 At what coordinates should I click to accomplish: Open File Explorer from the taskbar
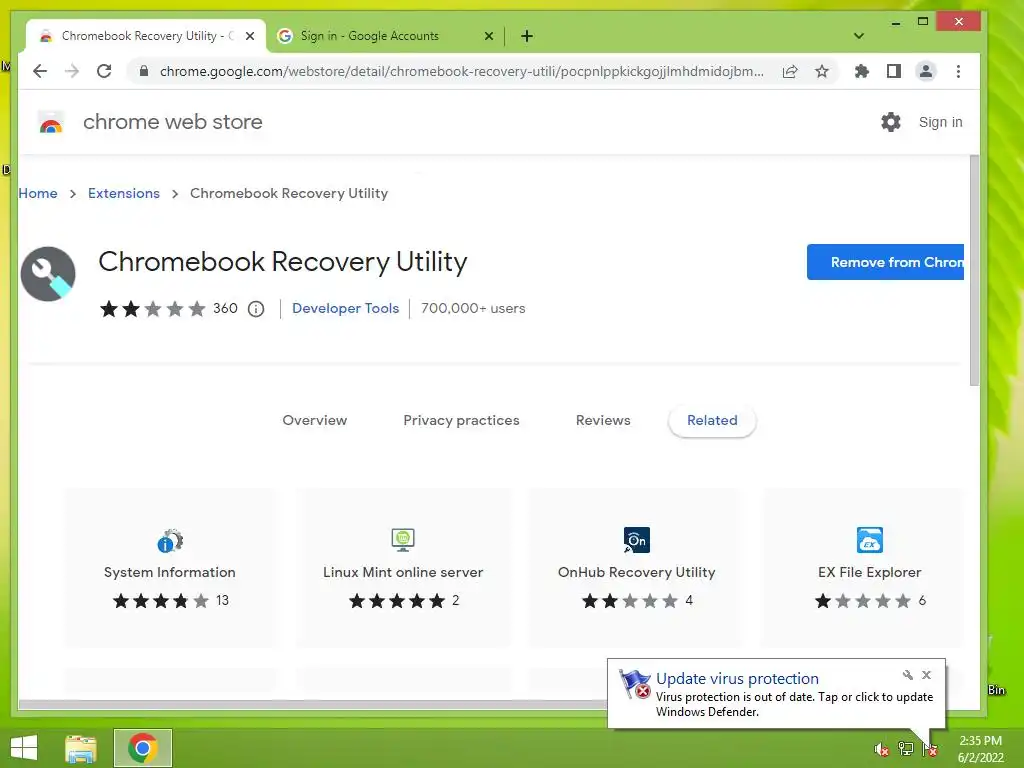point(81,748)
